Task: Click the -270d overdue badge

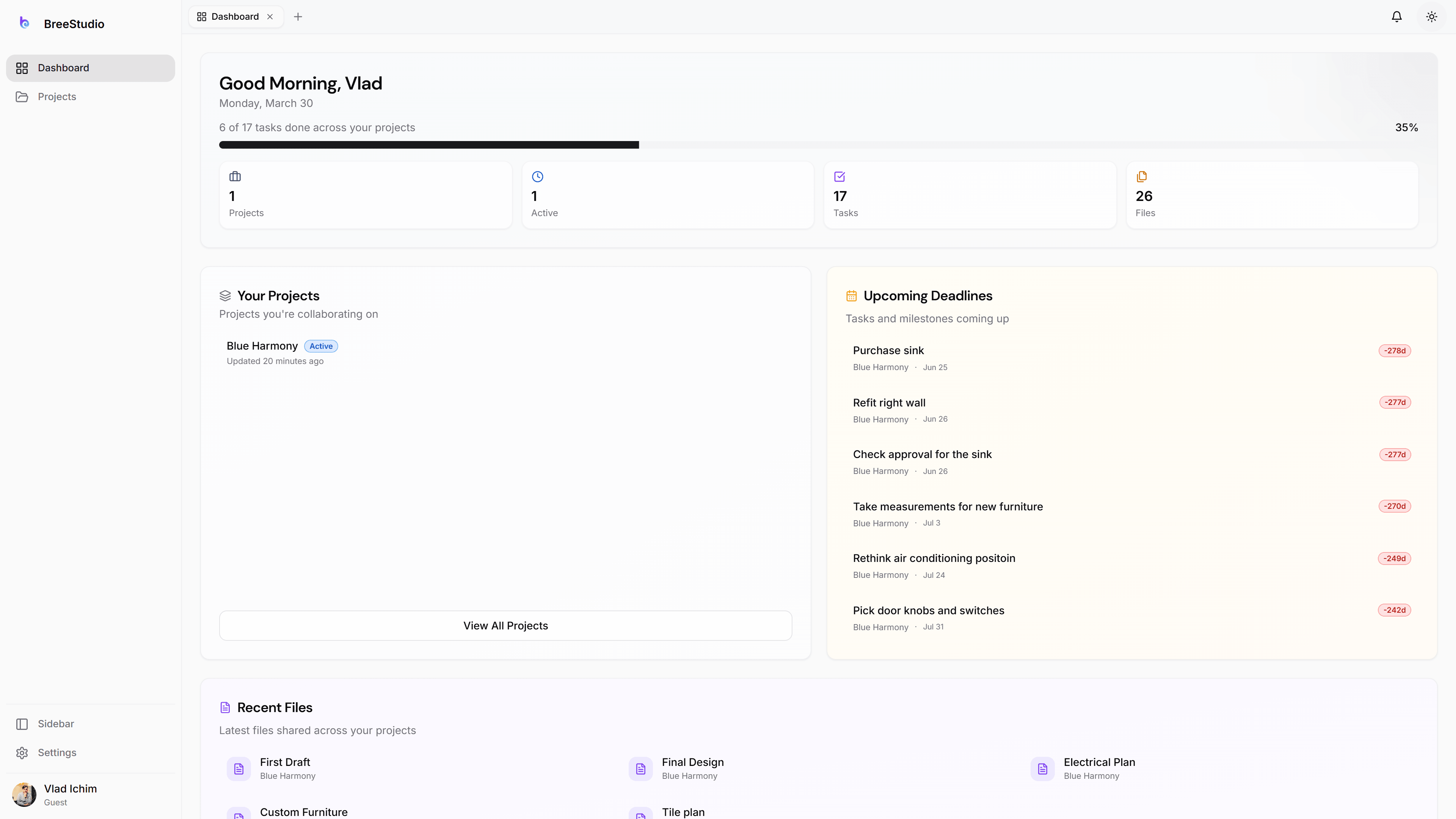Action: 1395,507
